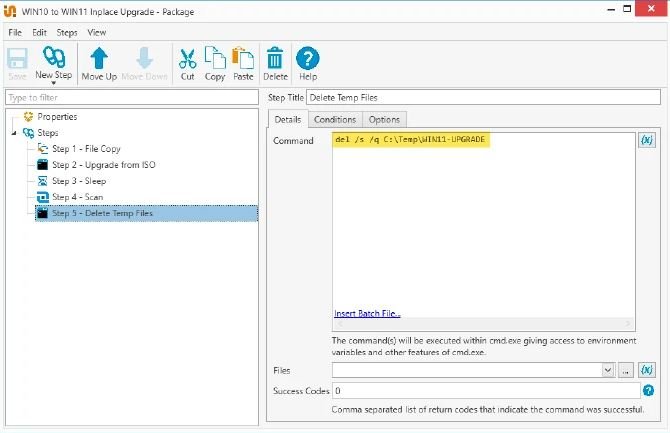The height and width of the screenshot is (433, 670).
Task: Collapse the Steps tree node
Action: tap(14, 133)
